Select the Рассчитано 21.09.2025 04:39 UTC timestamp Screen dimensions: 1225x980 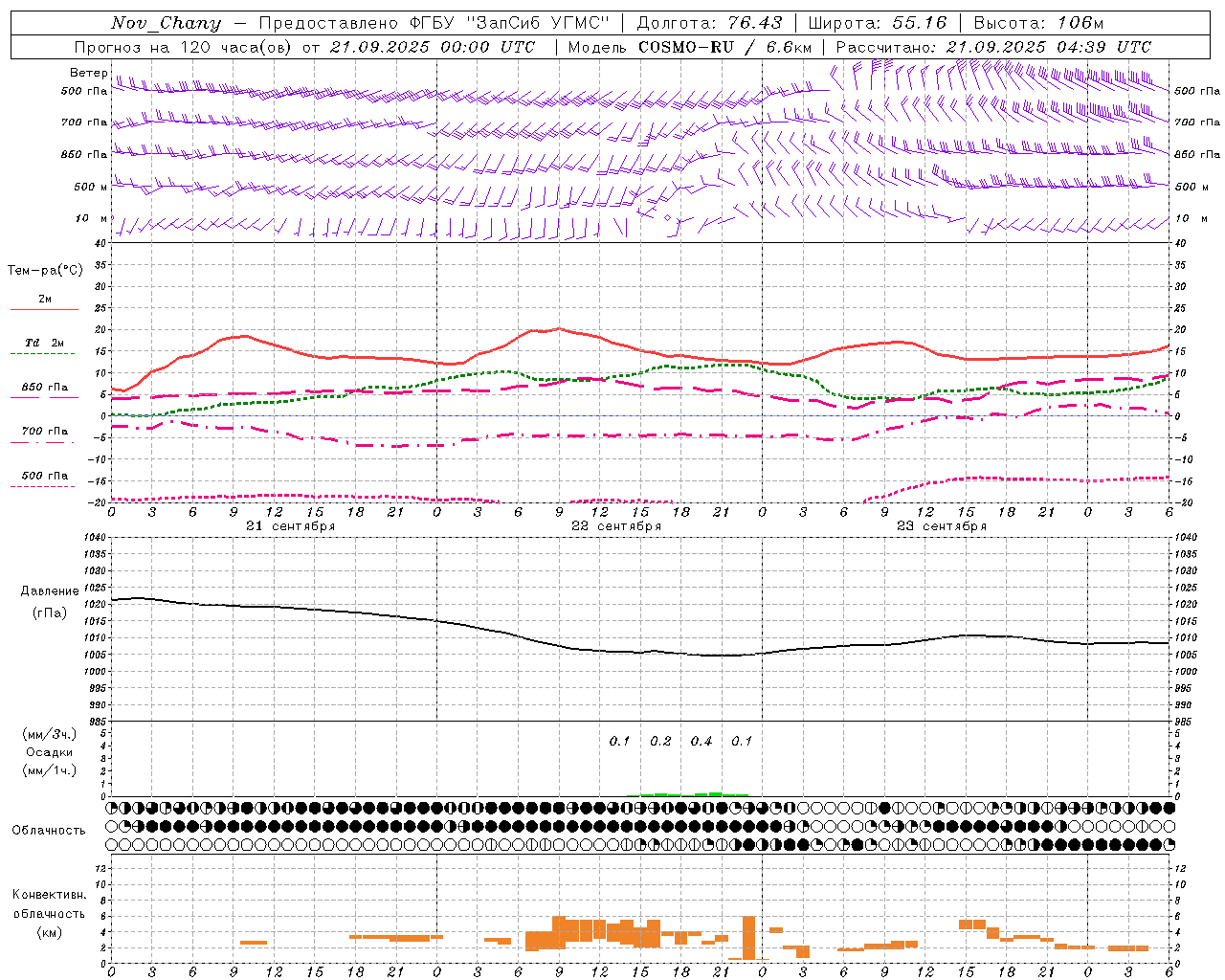coord(993,47)
